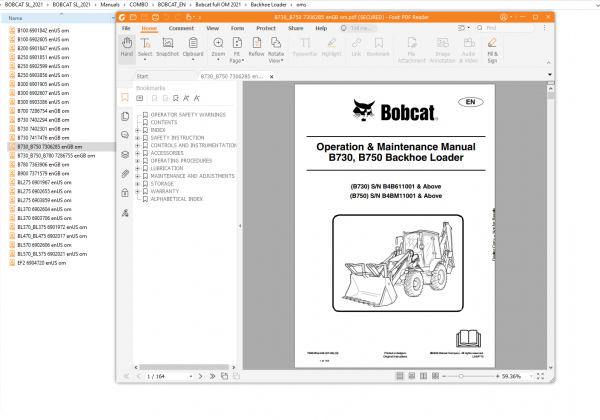Open the Attachments paperclip panel icon
Viewport: 600px width, 420px height.
(x=125, y=174)
